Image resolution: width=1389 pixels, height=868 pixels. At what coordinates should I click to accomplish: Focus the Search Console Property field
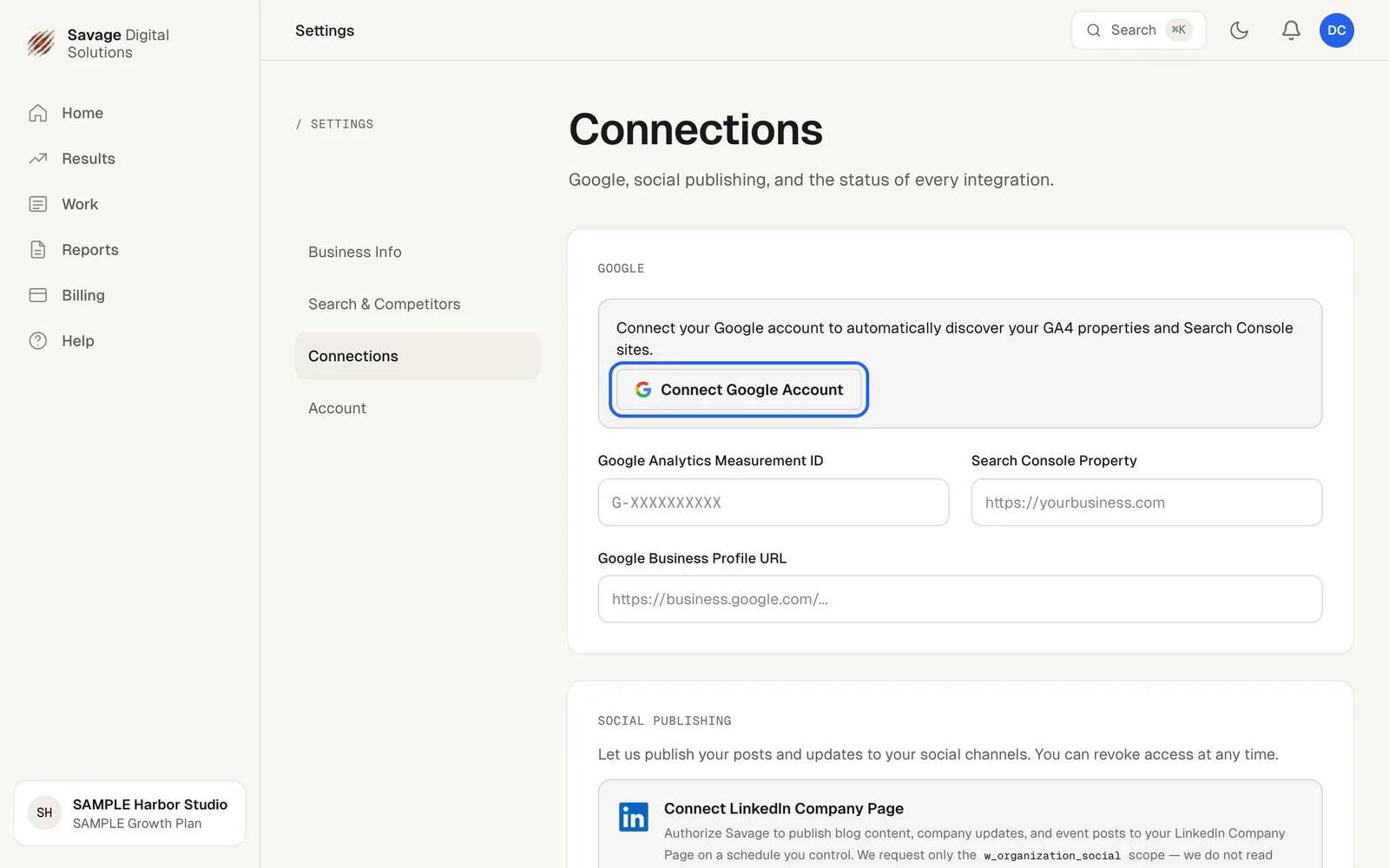[1146, 503]
